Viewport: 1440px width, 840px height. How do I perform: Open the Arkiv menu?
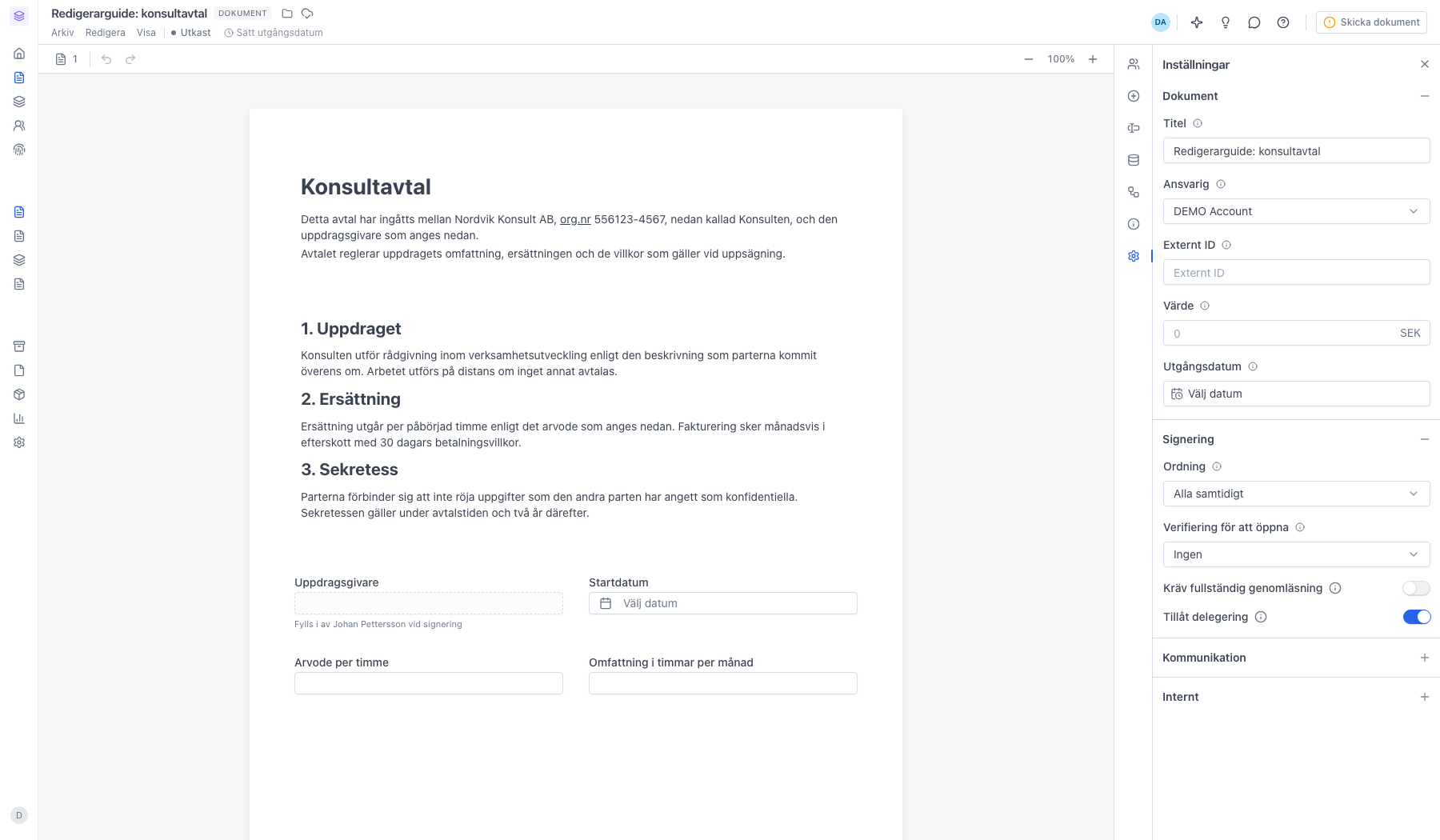click(62, 33)
